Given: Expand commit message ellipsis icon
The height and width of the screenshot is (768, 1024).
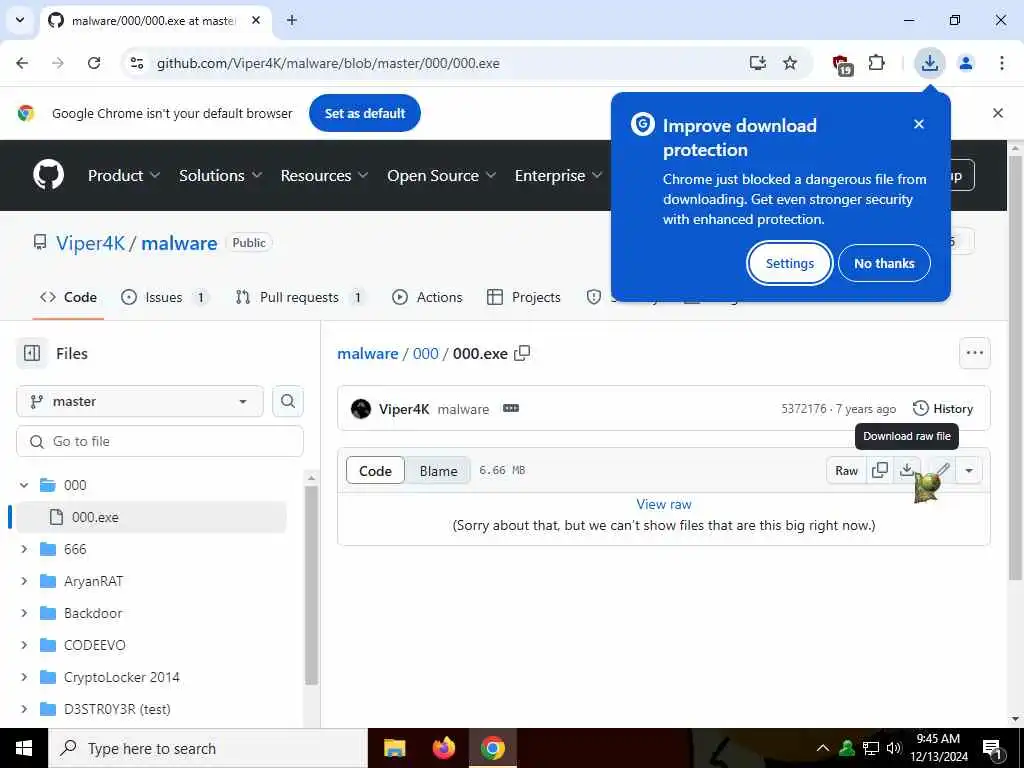Looking at the screenshot, I should [511, 408].
